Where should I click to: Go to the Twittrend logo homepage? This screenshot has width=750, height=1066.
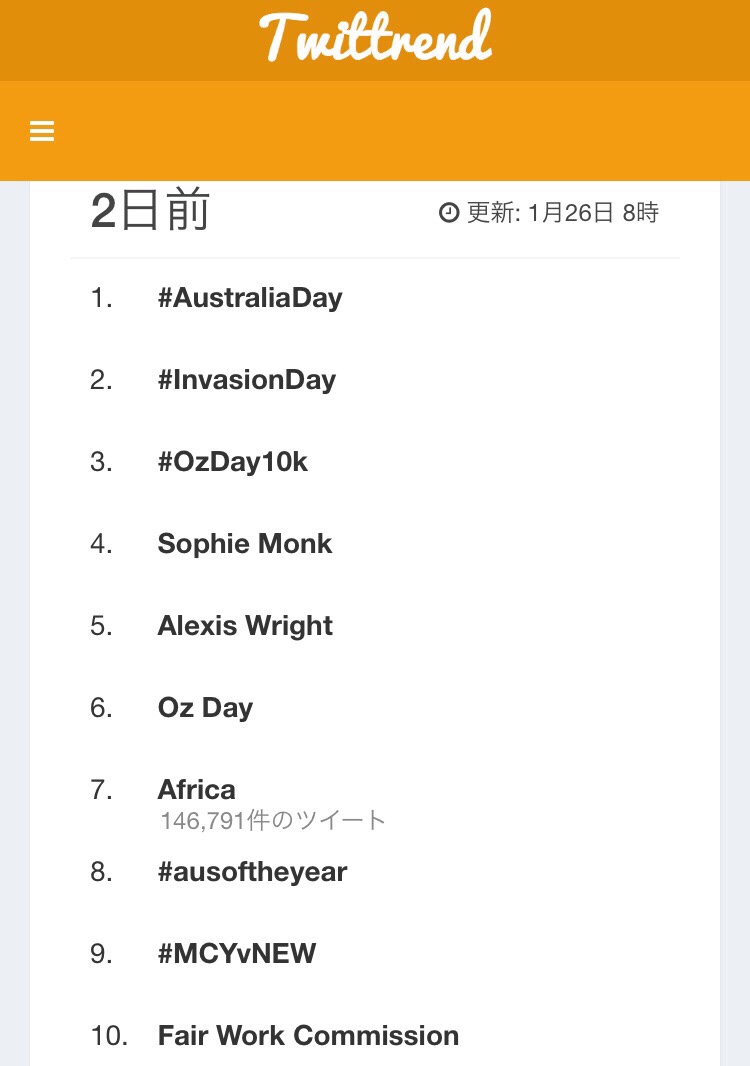(x=376, y=38)
